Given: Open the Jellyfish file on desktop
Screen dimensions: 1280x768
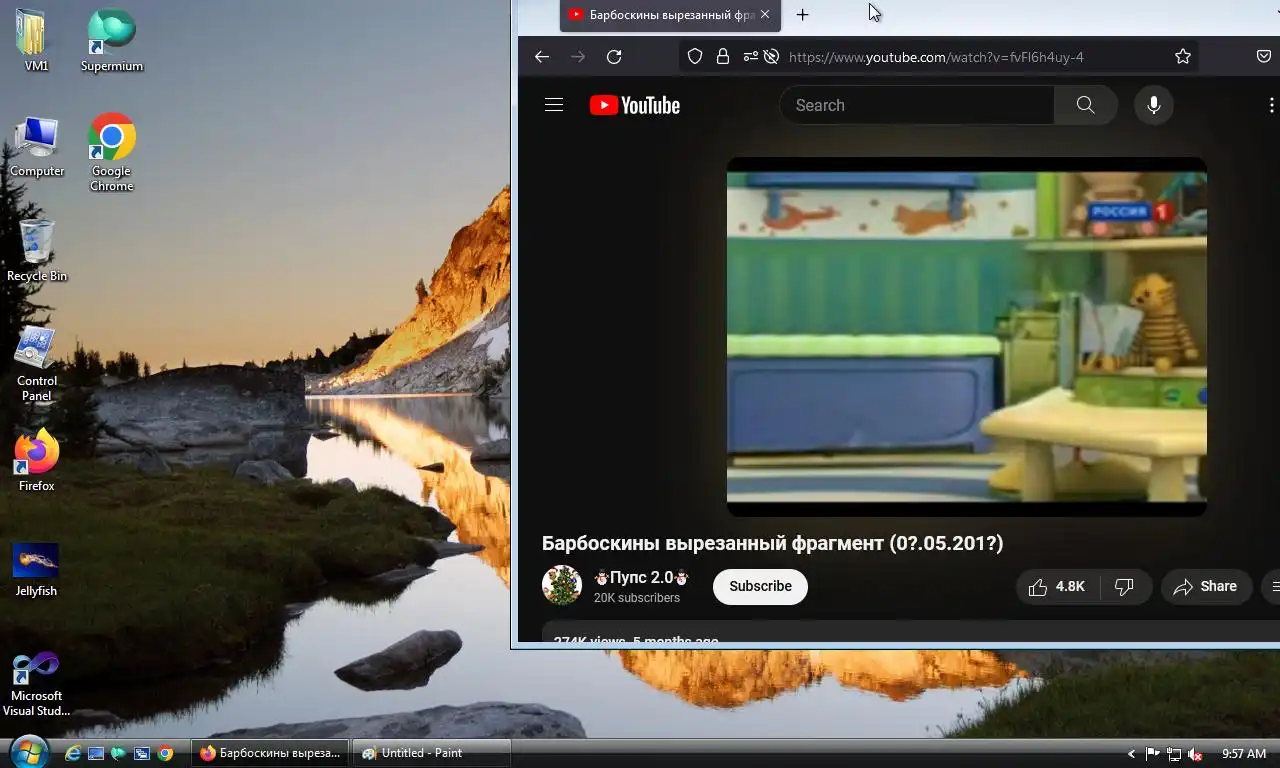Looking at the screenshot, I should [x=36, y=570].
